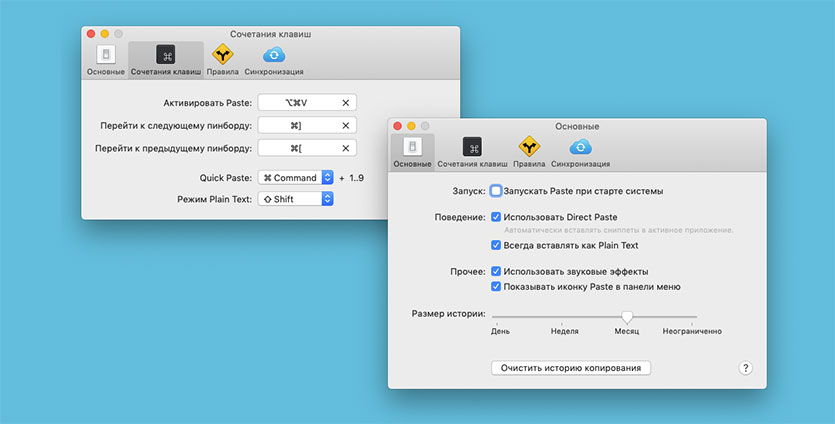Disable Использовать звуковые эффекты checkbox
Screen dimensions: 835x424
pyautogui.click(x=496, y=271)
